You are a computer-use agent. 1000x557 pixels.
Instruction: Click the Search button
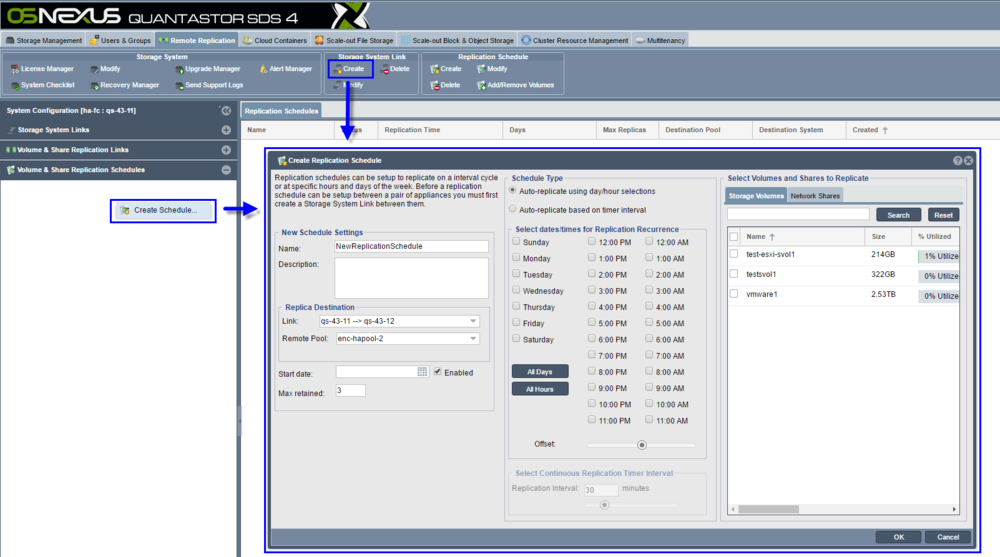click(x=898, y=215)
